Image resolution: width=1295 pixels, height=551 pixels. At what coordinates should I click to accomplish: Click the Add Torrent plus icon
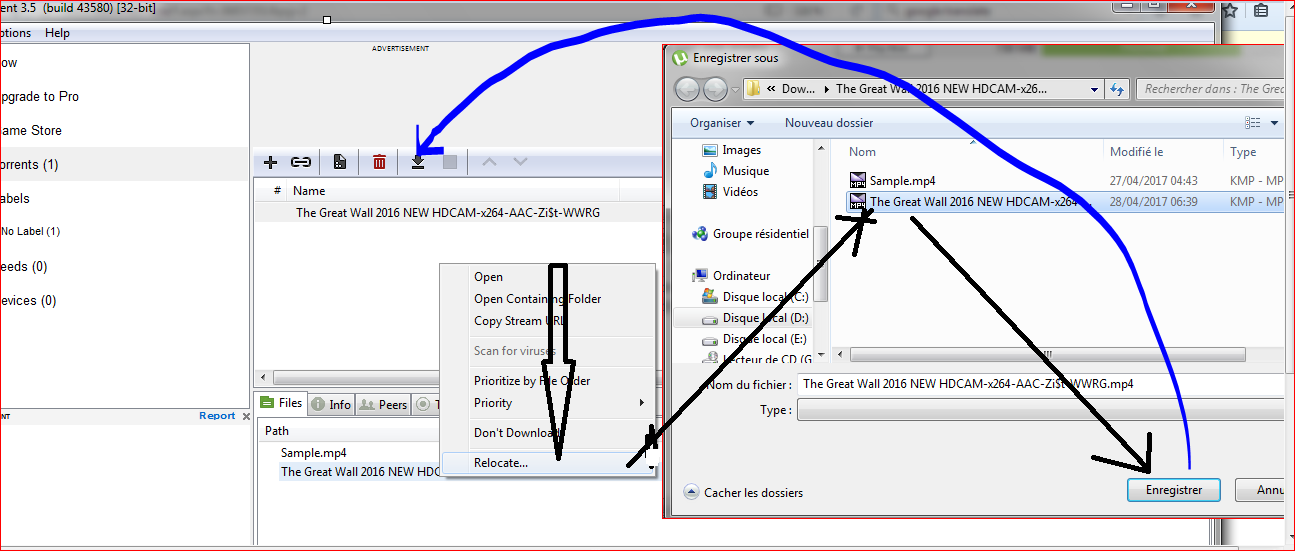click(270, 162)
